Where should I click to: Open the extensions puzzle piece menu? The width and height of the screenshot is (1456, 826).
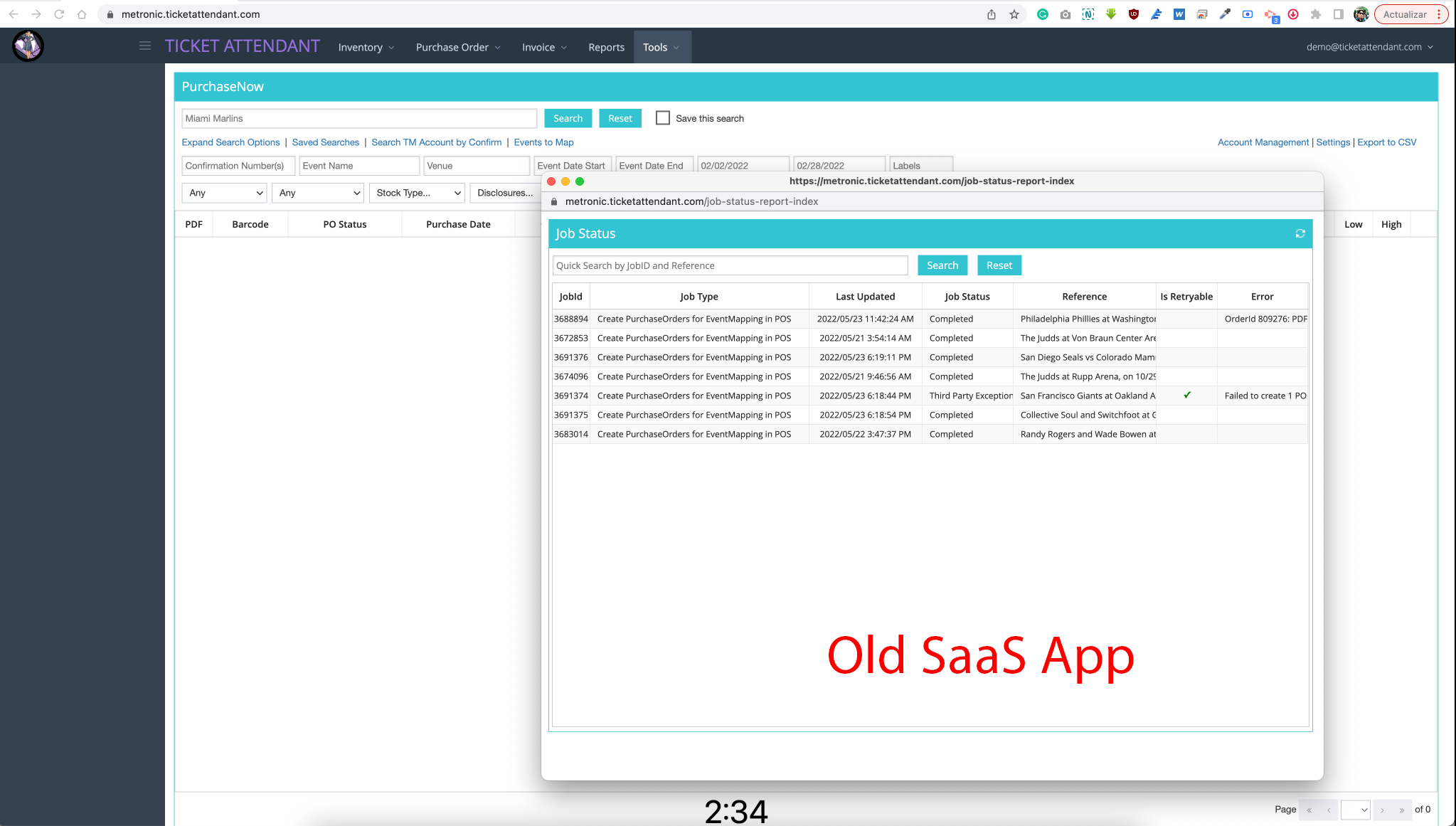coord(1316,14)
